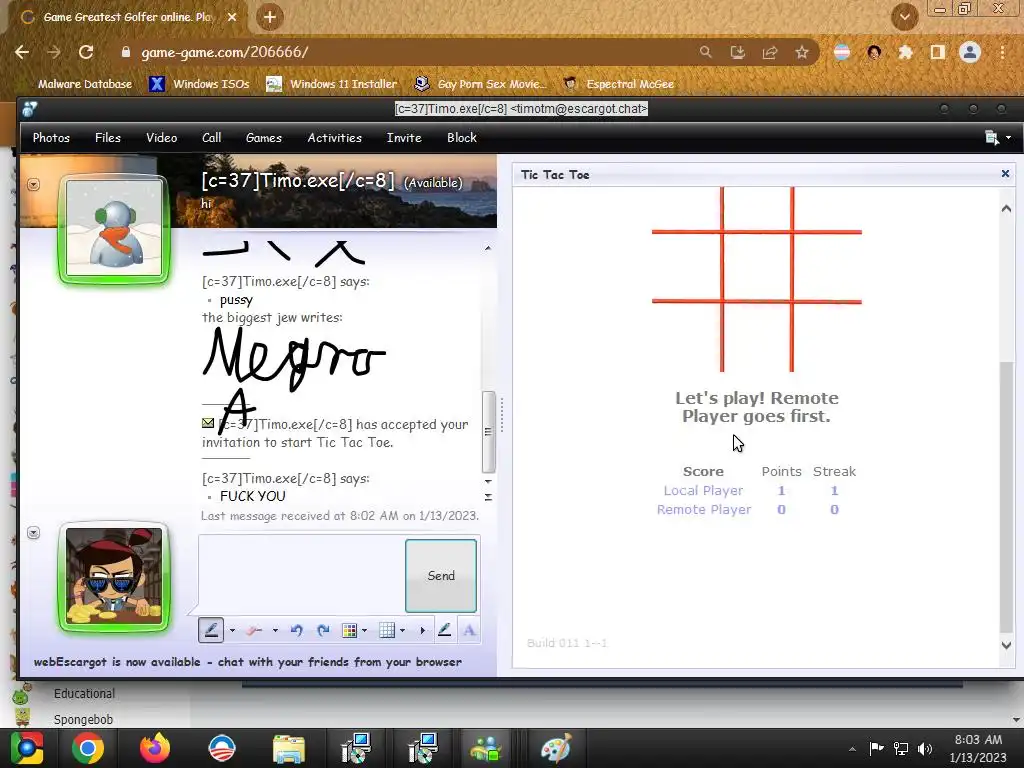Open a new Chrome tab
The height and width of the screenshot is (768, 1024).
pyautogui.click(x=270, y=17)
